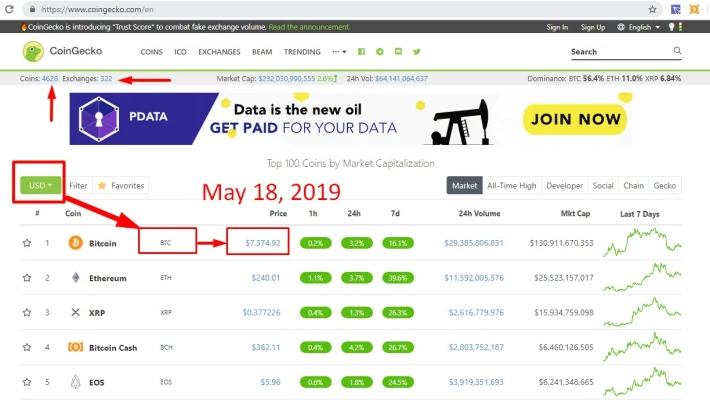Favorite Bitcoin Cash with its star
The image size is (710, 400).
27,347
